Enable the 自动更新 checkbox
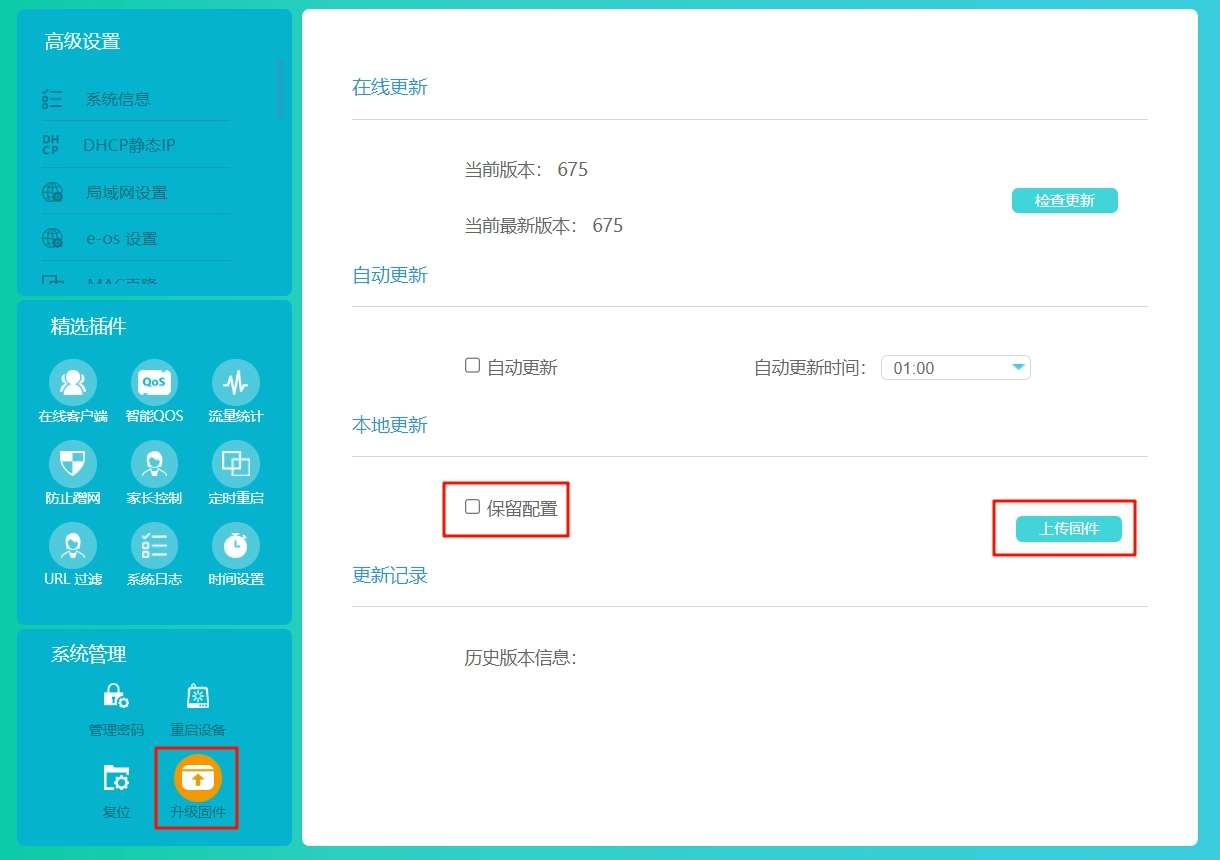 (x=471, y=365)
